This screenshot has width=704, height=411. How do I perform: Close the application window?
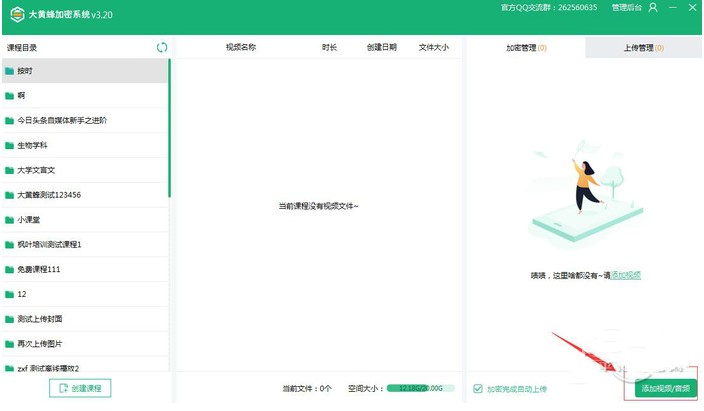tap(692, 7)
